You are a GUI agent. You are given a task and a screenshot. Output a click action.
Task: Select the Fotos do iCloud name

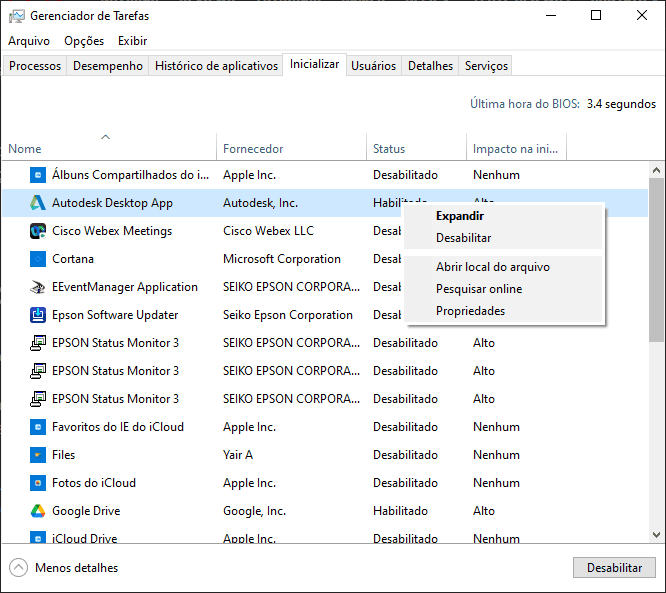[x=94, y=483]
